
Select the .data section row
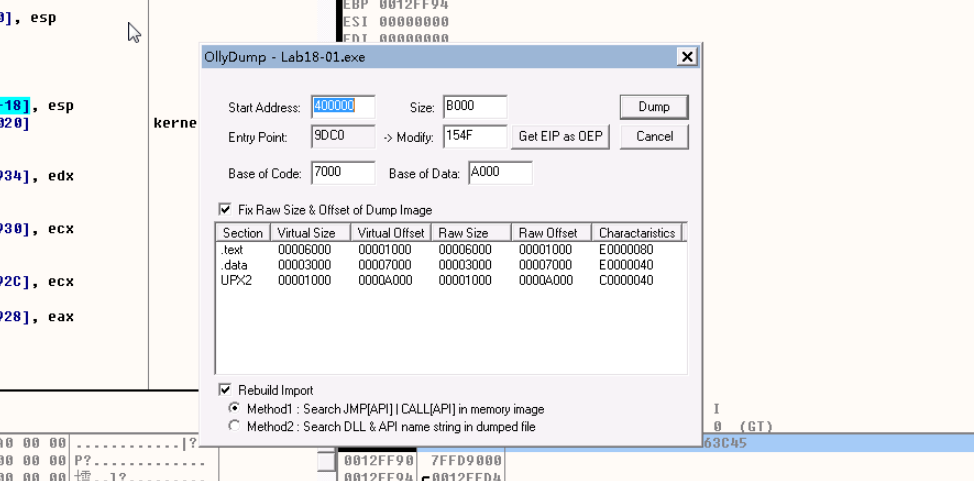click(x=451, y=265)
